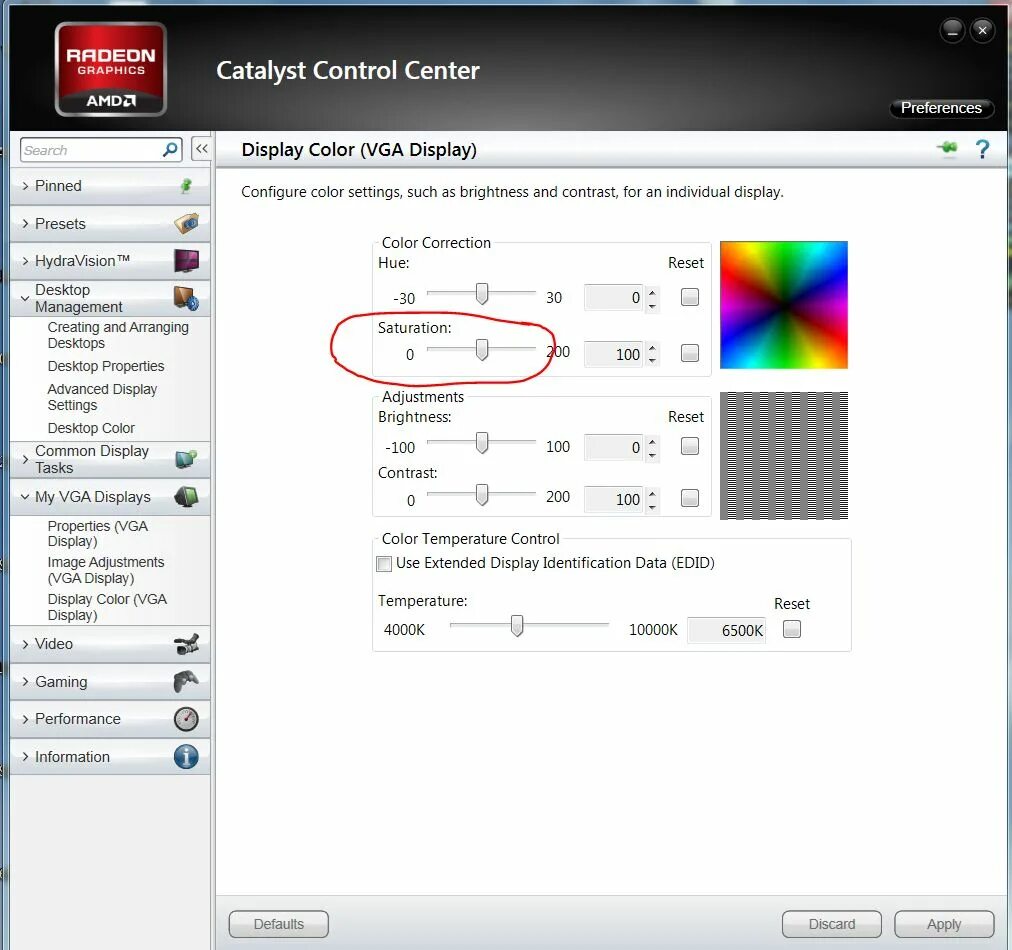Click the Video camera icon
The height and width of the screenshot is (950, 1012).
tap(187, 643)
